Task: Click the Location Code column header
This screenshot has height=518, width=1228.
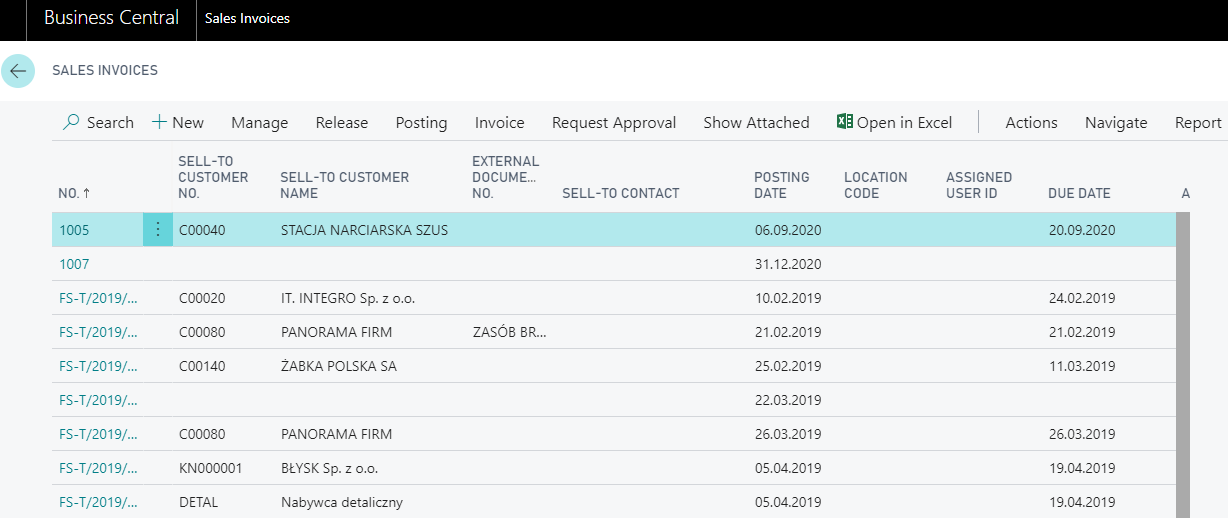Action: pyautogui.click(x=876, y=185)
